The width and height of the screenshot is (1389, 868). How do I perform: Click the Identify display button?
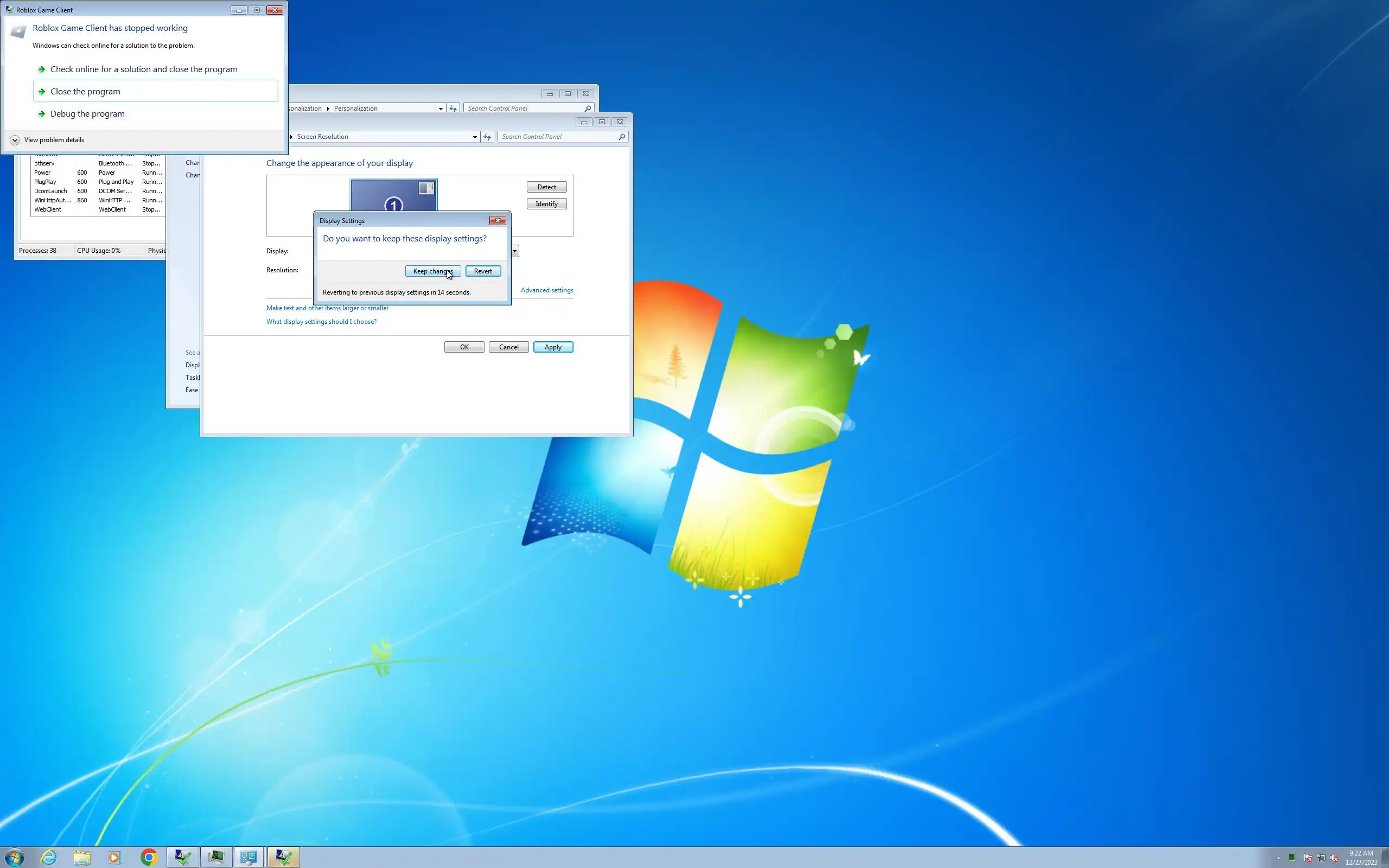pyautogui.click(x=546, y=204)
